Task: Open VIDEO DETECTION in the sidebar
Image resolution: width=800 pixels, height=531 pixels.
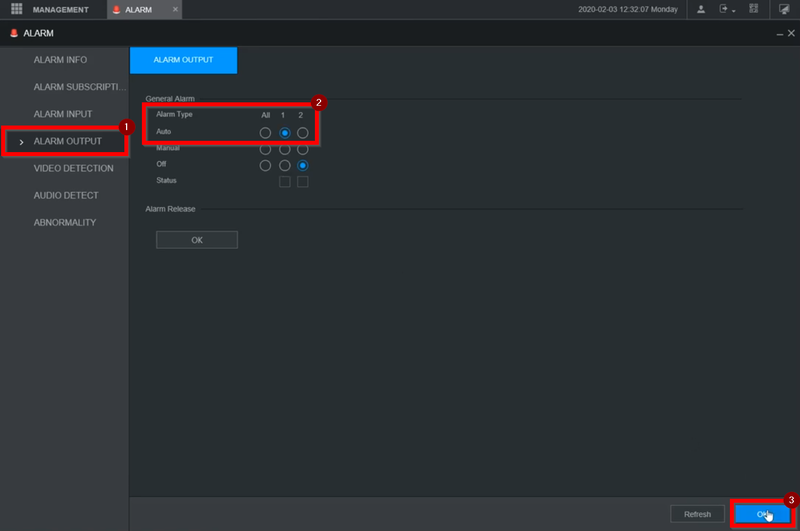Action: [73, 168]
